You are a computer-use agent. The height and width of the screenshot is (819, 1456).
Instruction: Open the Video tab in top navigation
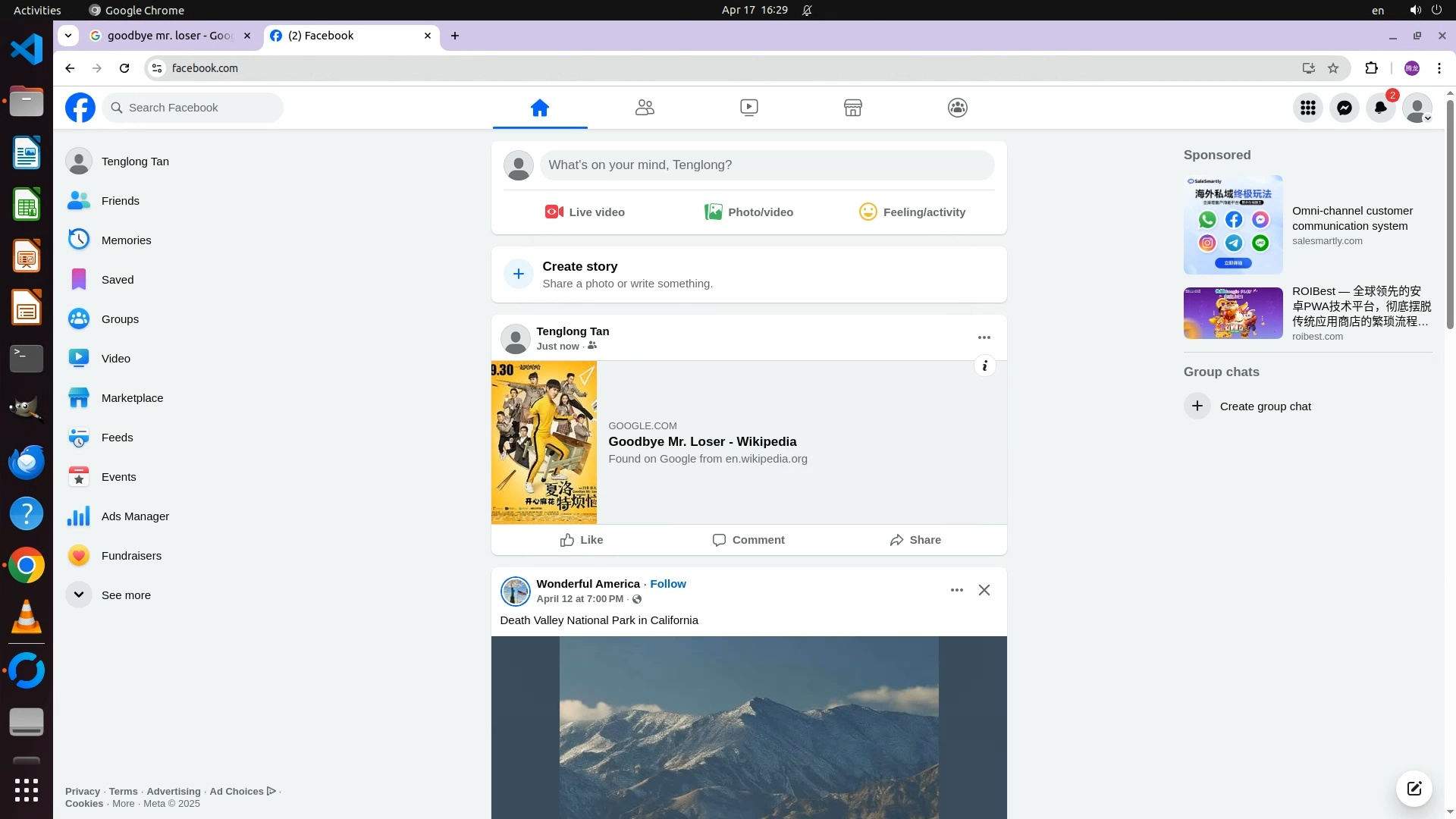(x=748, y=108)
